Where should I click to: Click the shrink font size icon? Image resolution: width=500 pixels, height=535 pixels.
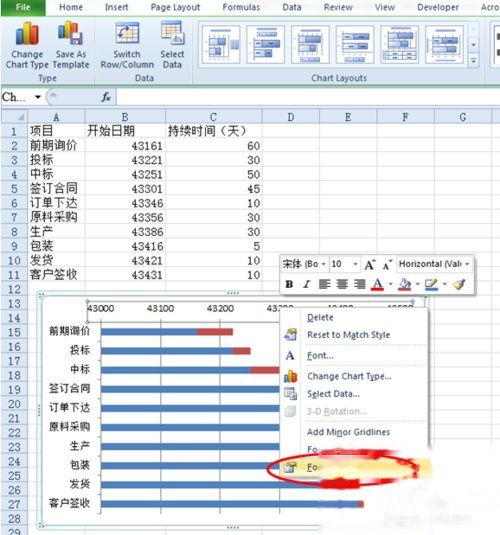pos(387,264)
